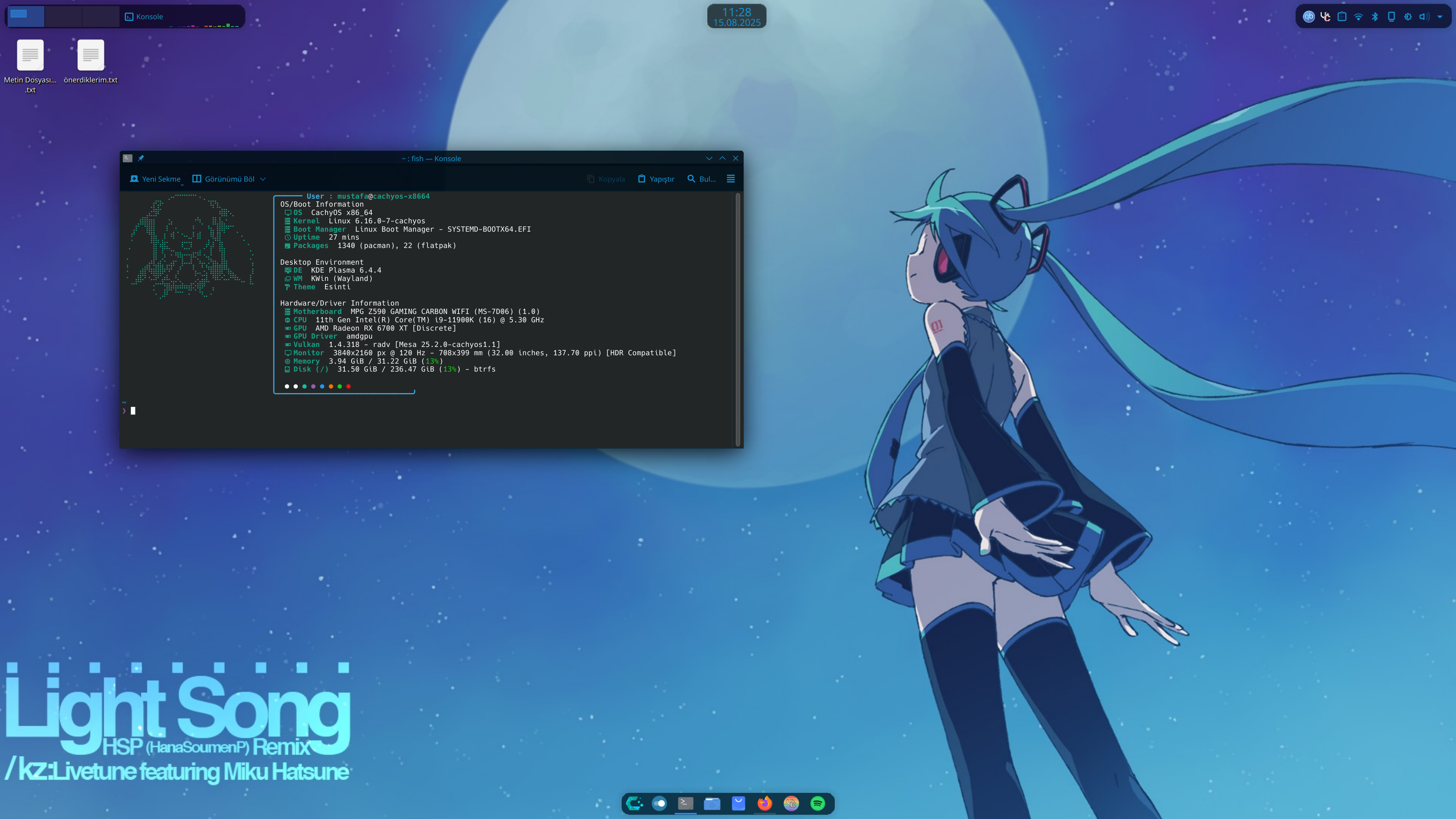
Task: Open the Bul... search button
Action: coord(701,179)
